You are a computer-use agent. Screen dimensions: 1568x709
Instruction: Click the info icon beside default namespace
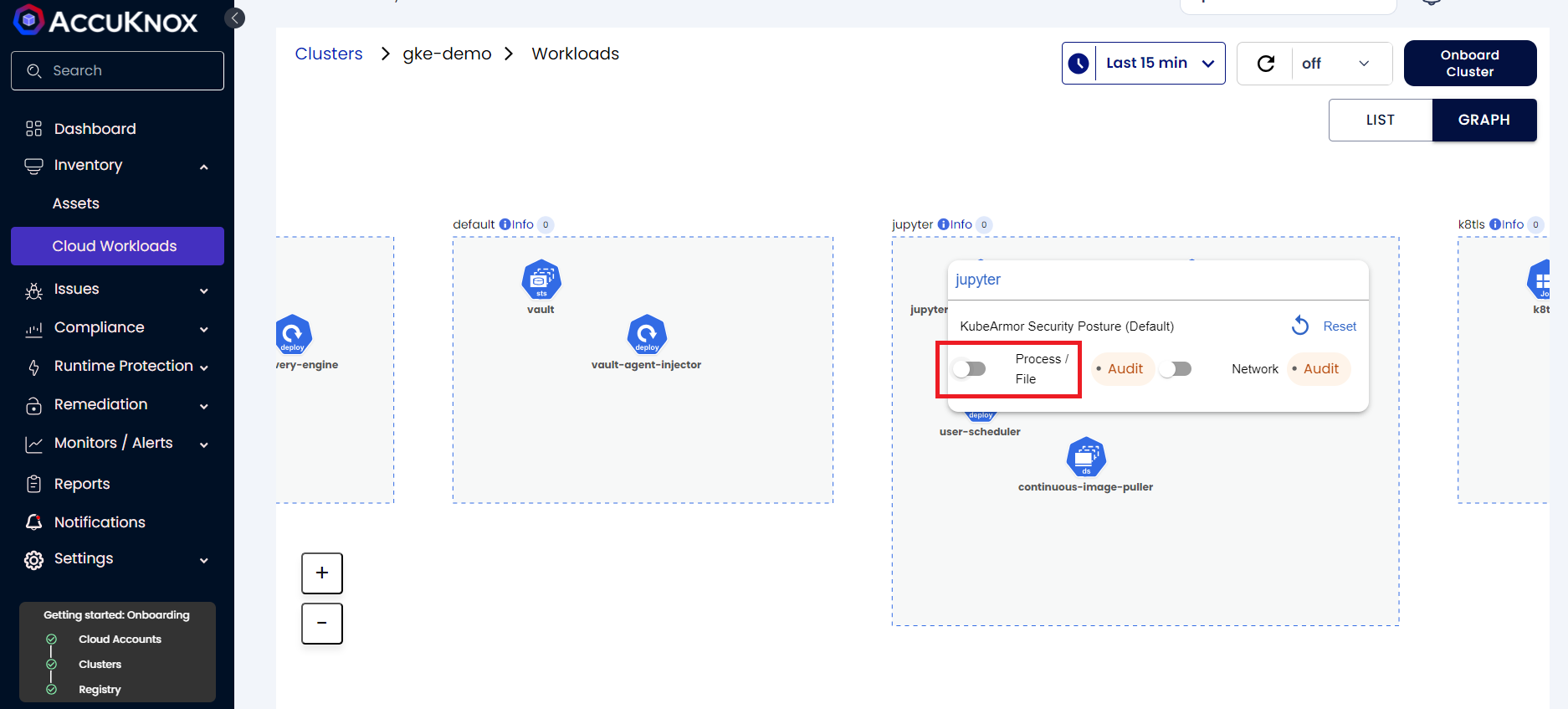pos(505,224)
